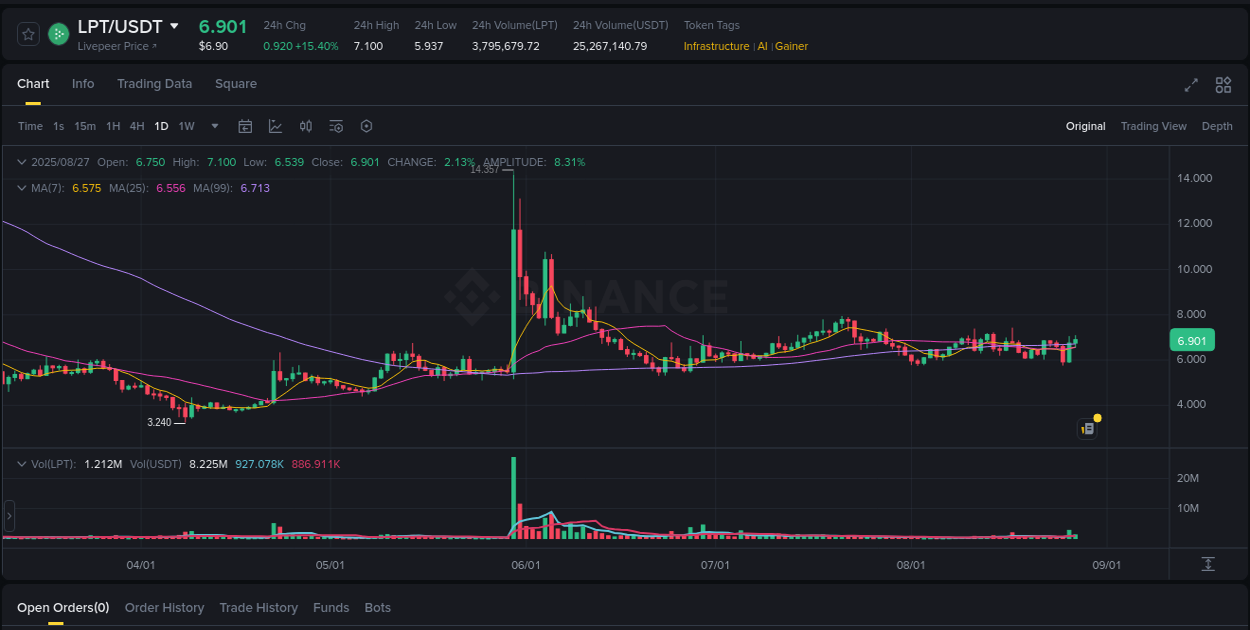Image resolution: width=1250 pixels, height=630 pixels.
Task: Collapse the MA indicators row
Action: 22,187
